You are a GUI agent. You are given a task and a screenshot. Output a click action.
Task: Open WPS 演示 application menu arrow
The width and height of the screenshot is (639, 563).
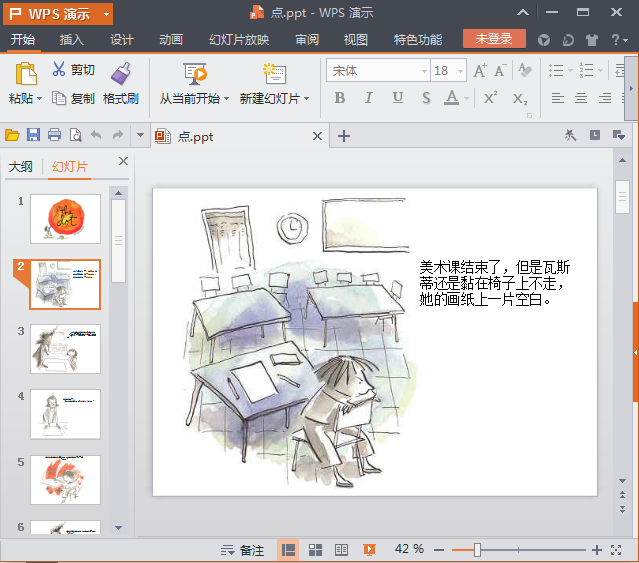[x=106, y=15]
